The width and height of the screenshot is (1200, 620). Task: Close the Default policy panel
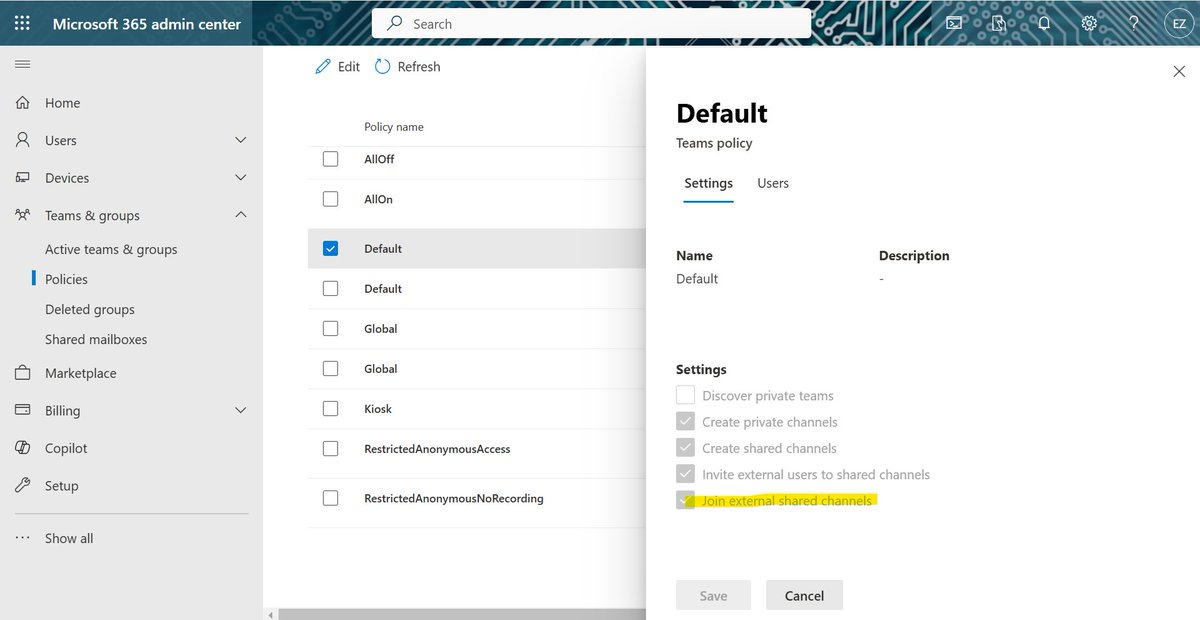pyautogui.click(x=1178, y=71)
